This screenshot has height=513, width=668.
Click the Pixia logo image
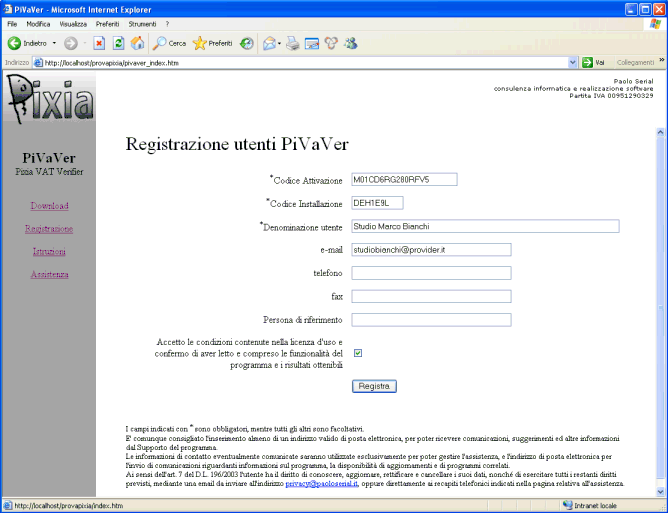pyautogui.click(x=49, y=99)
